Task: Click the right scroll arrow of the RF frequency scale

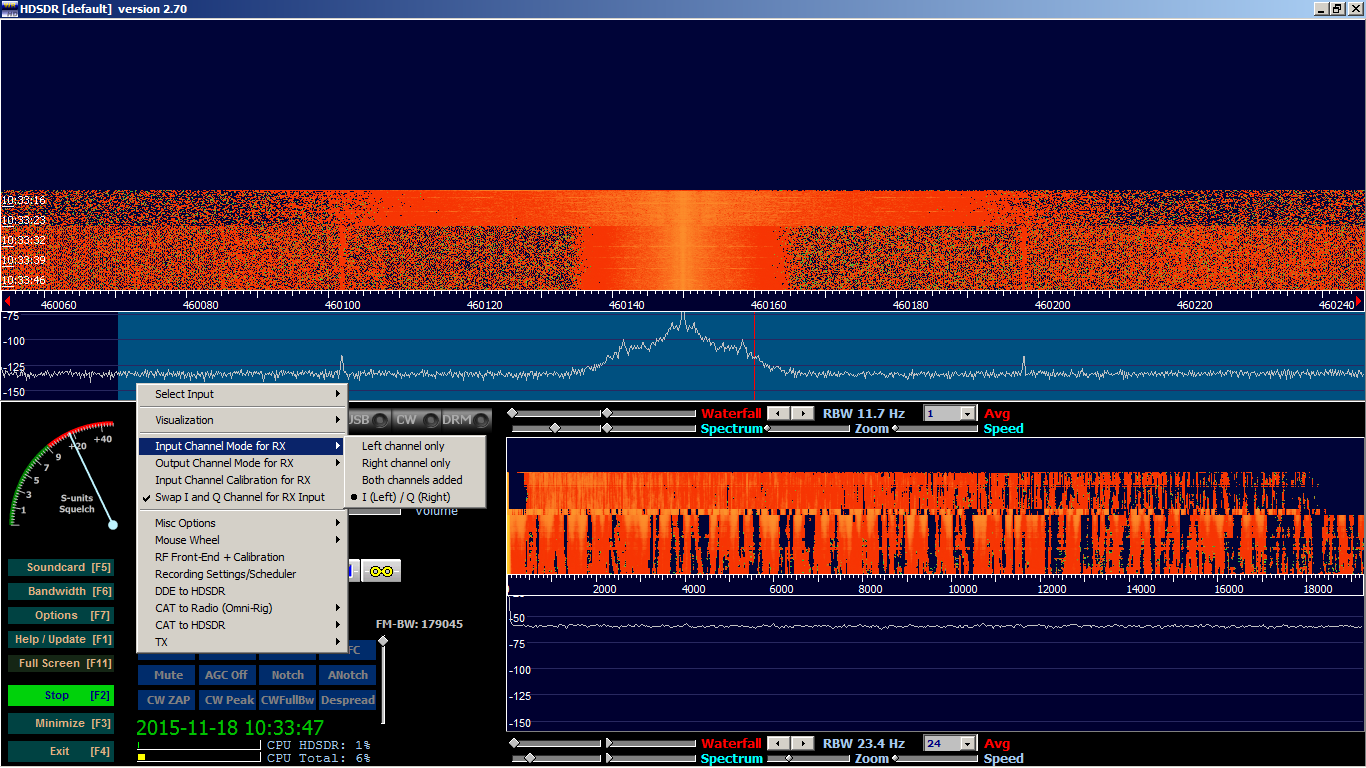Action: [1360, 300]
